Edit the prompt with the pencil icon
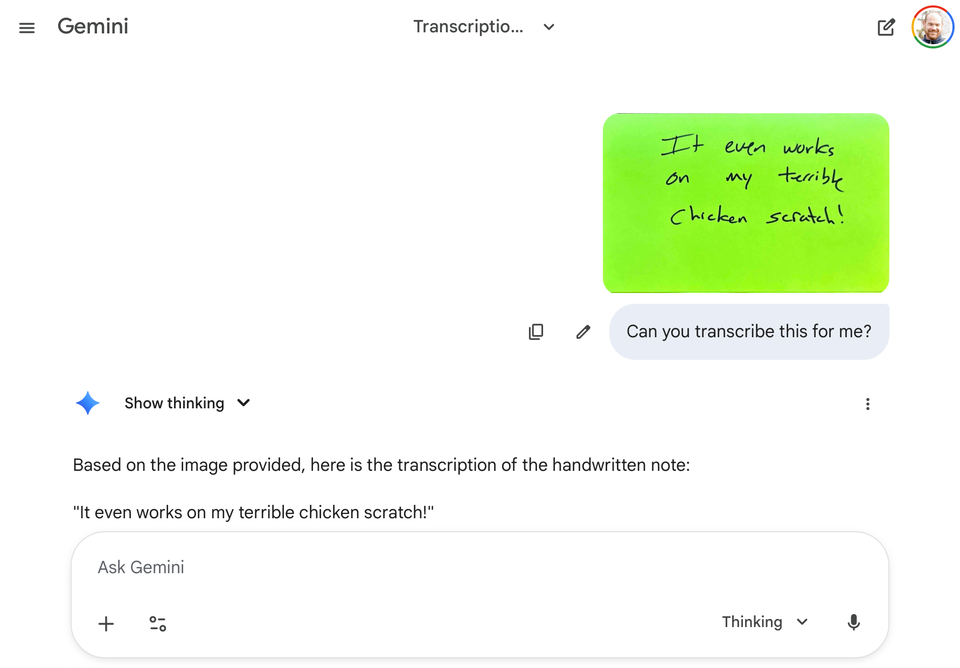This screenshot has height=668, width=960. 583,331
